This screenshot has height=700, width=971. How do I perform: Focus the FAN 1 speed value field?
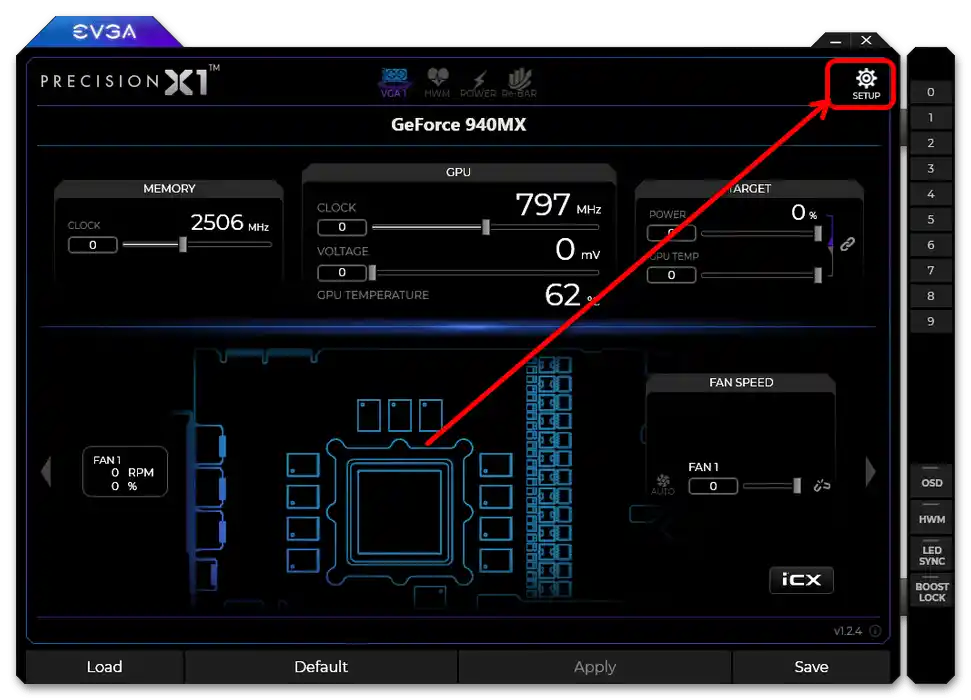click(x=713, y=486)
